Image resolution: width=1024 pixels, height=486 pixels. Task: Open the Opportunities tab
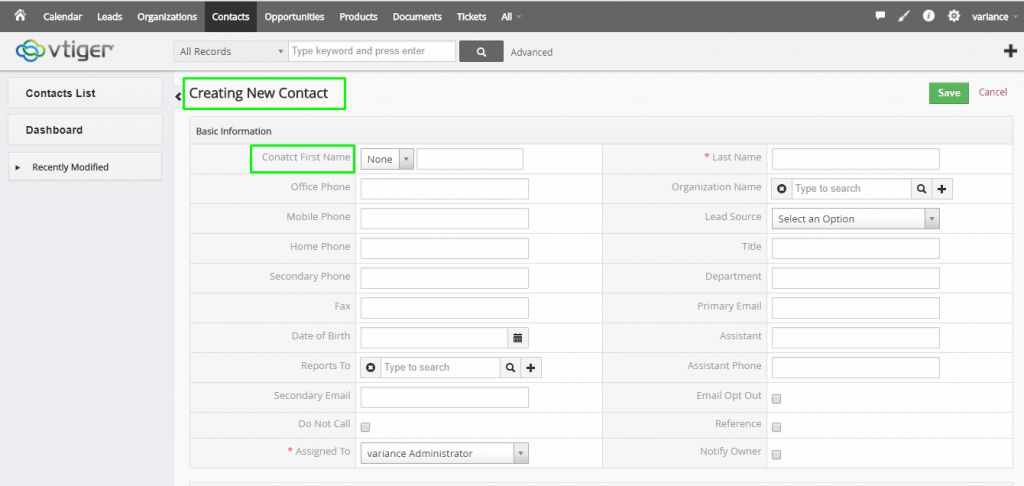pos(295,17)
